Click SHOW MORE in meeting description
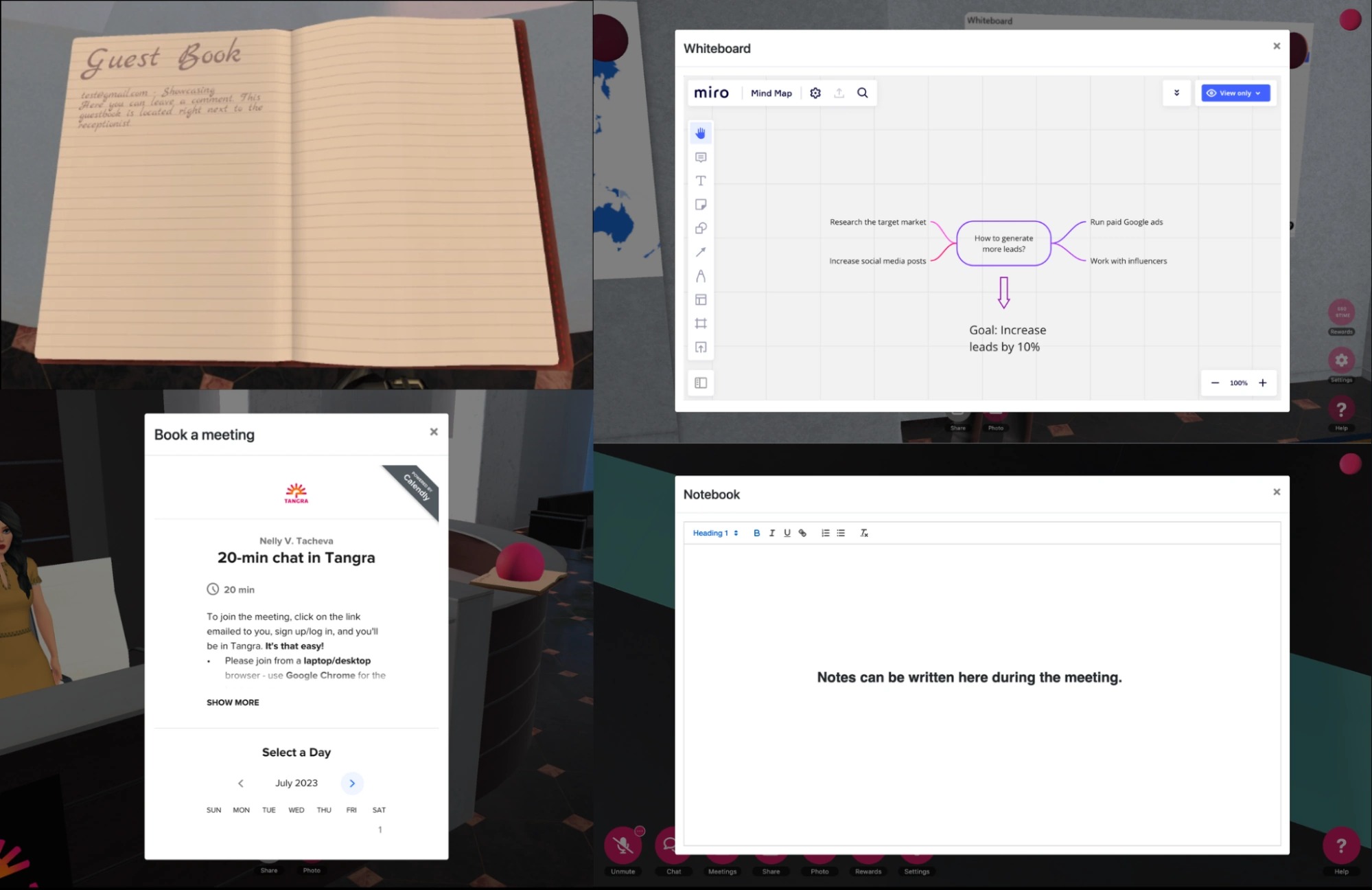 point(233,703)
